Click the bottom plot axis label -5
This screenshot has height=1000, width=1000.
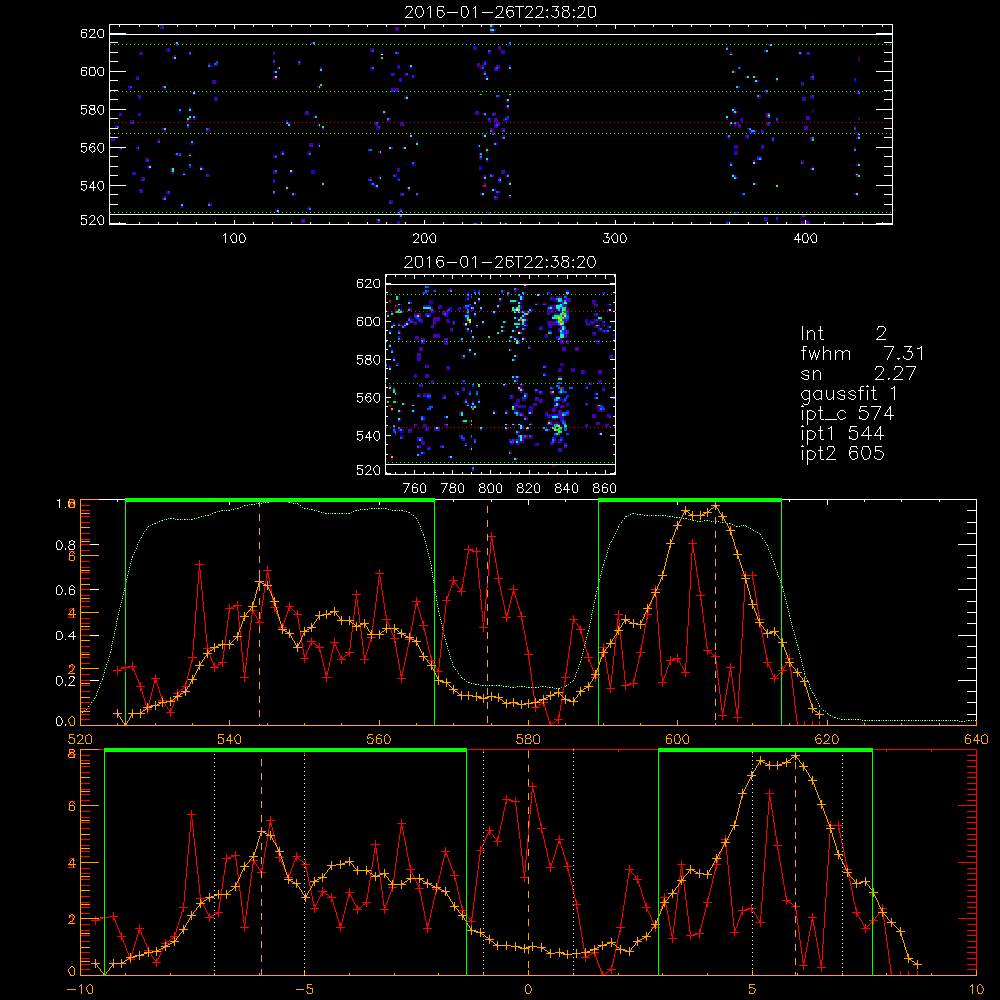pyautogui.click(x=305, y=990)
